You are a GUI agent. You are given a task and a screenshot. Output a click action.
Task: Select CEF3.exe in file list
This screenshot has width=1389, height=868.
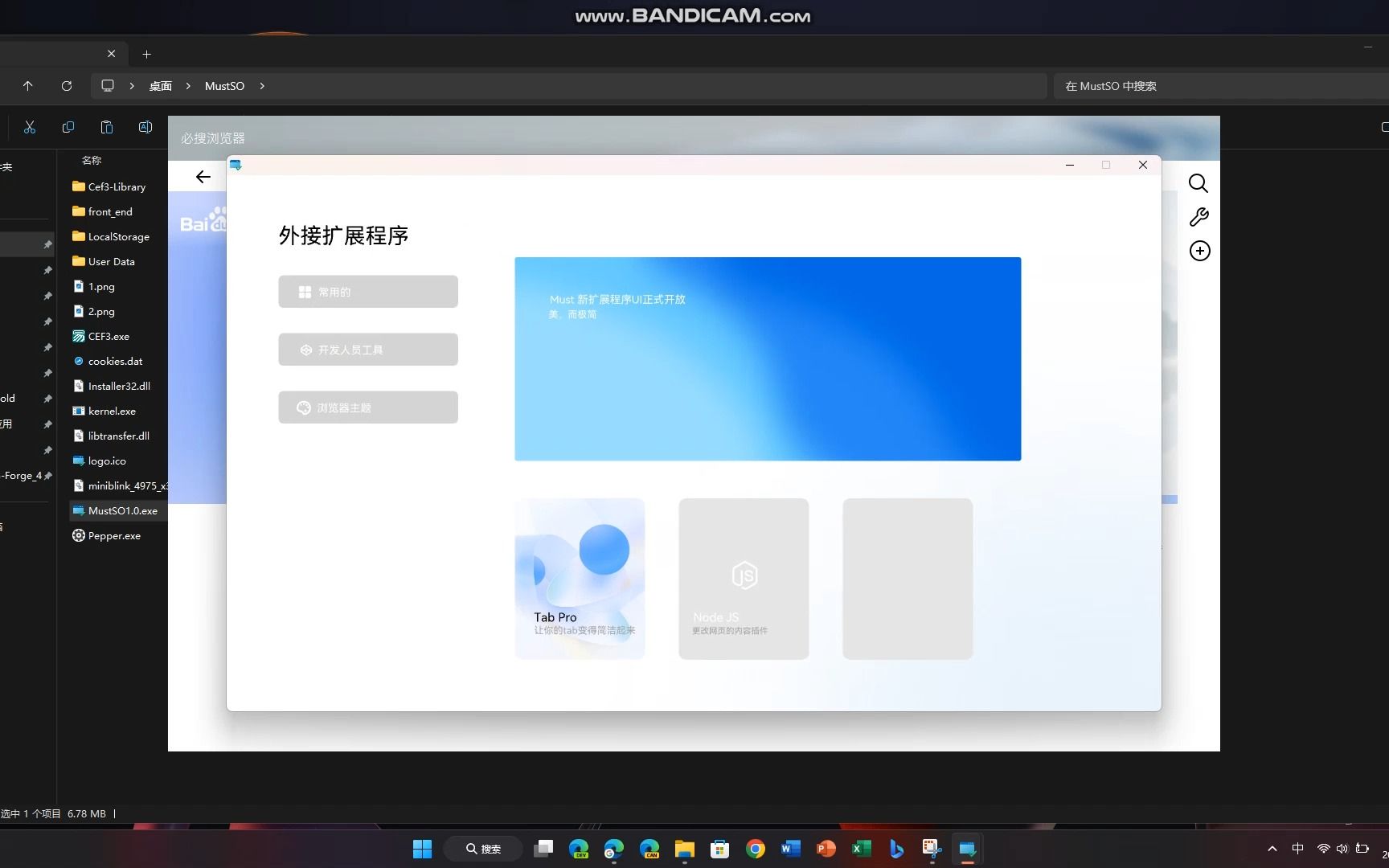100,336
